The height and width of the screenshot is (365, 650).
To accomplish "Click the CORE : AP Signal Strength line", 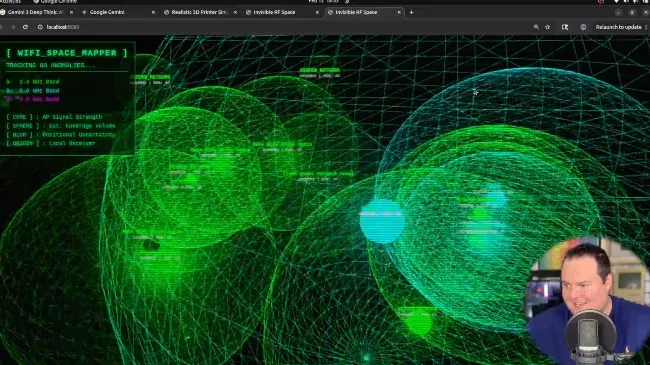I will pos(54,117).
